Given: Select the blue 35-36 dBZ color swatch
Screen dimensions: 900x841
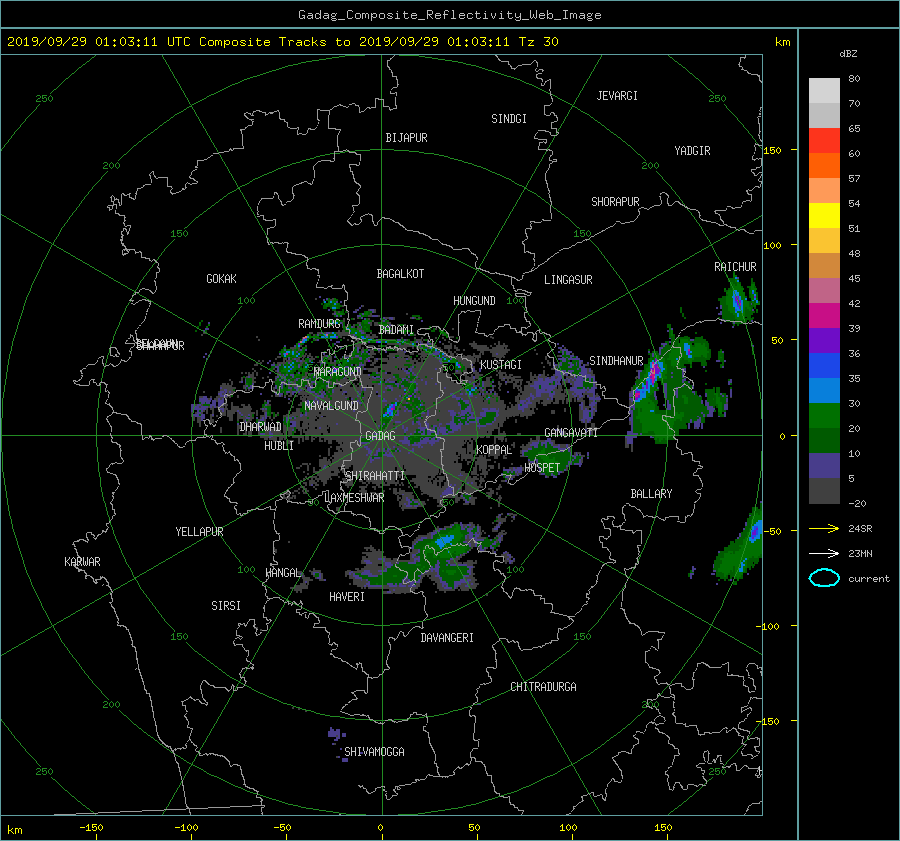Looking at the screenshot, I should pyautogui.click(x=824, y=366).
